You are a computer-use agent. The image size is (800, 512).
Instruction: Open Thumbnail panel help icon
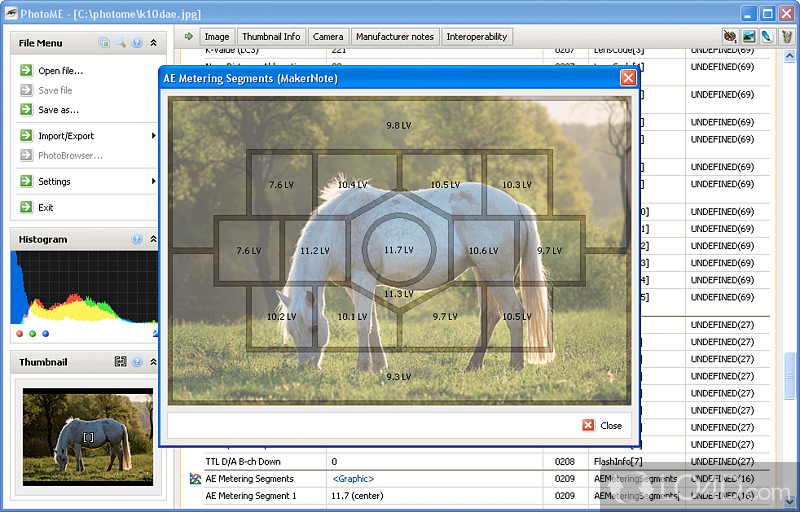click(137, 362)
